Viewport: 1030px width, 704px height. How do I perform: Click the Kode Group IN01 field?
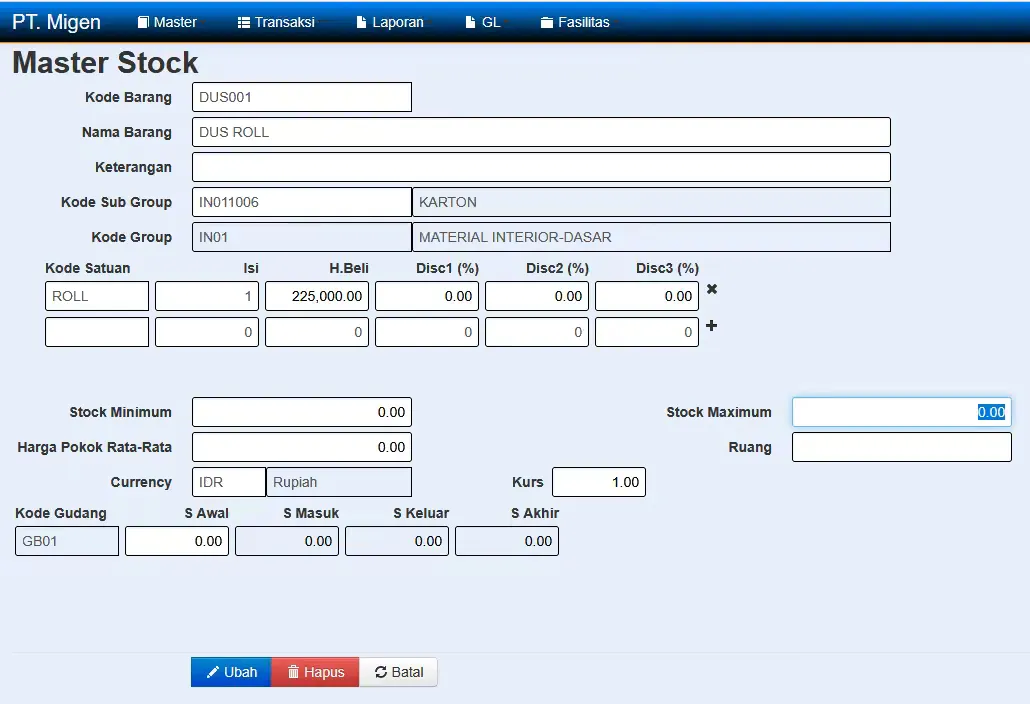coord(302,237)
